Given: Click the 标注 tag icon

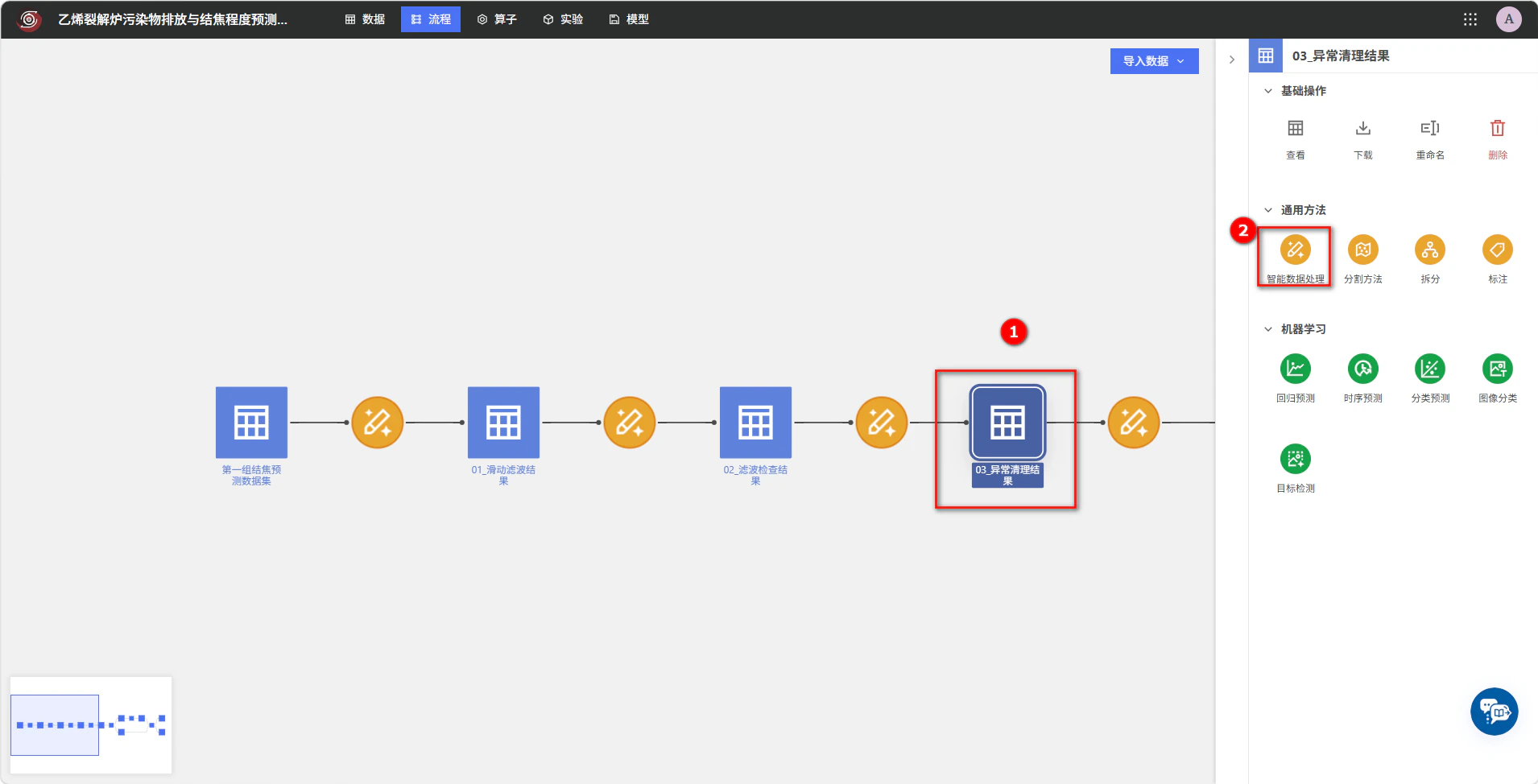Looking at the screenshot, I should point(1497,250).
